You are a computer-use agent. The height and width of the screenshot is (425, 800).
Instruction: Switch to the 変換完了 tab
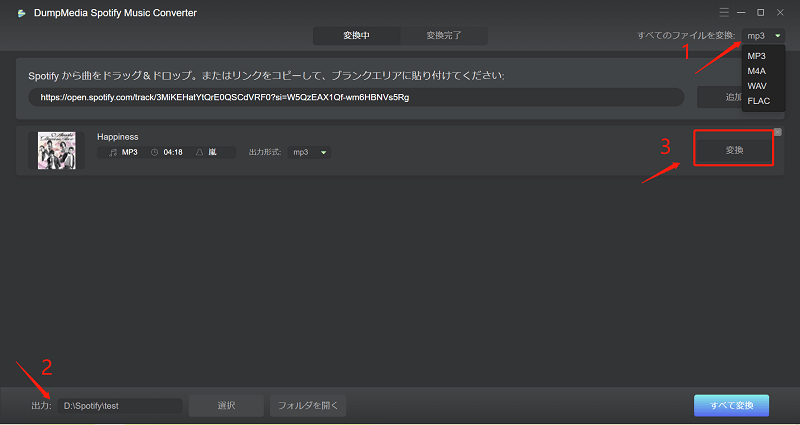(444, 36)
